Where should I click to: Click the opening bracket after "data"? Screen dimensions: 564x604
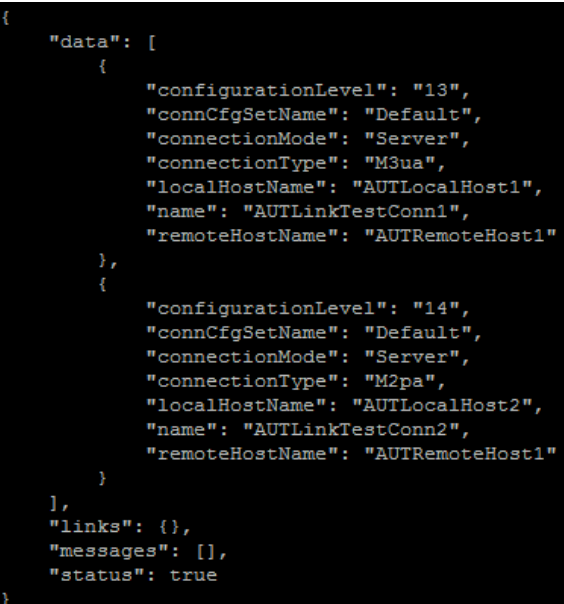point(152,42)
